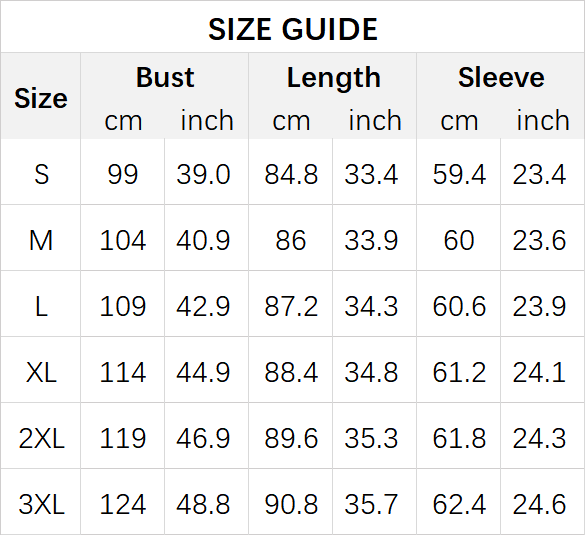Select the Length column header

(334, 78)
